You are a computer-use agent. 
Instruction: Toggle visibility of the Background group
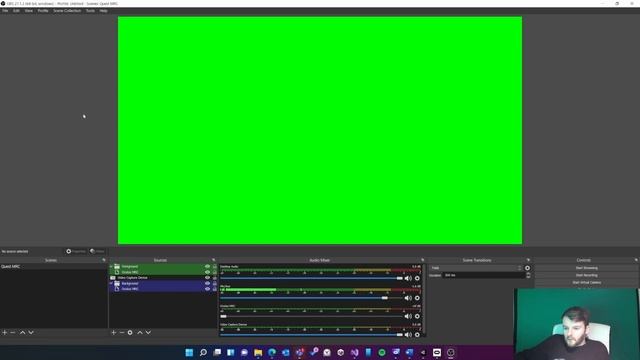pos(207,283)
